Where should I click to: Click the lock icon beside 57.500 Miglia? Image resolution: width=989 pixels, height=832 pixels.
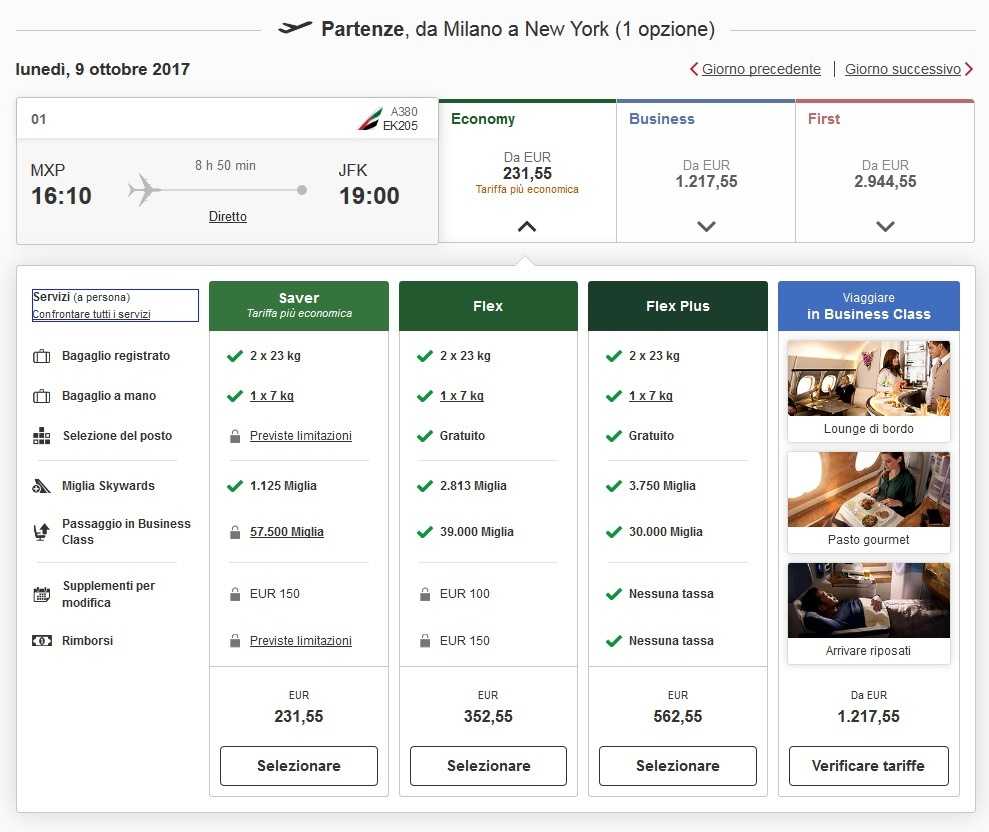tap(235, 532)
